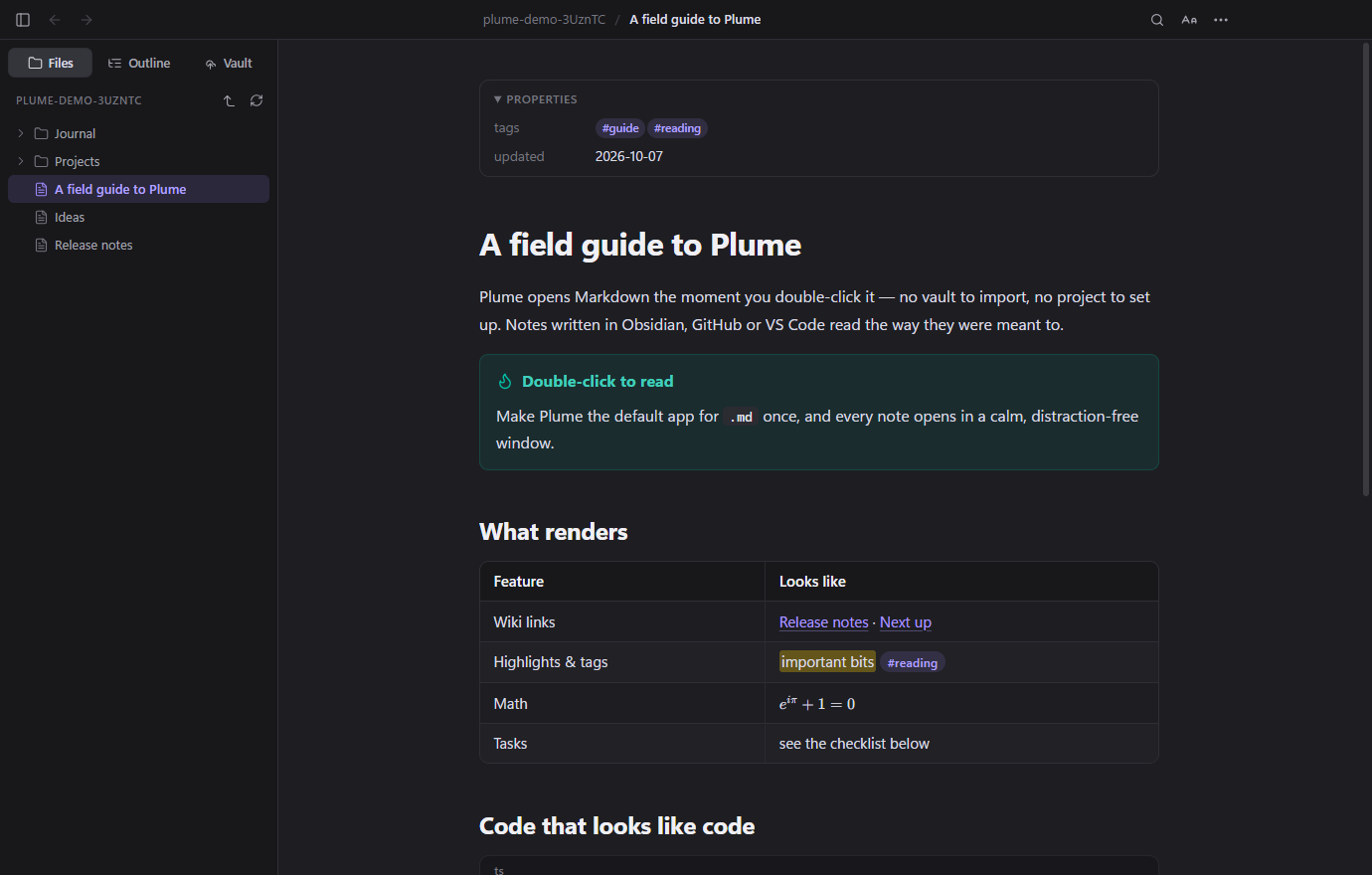The height and width of the screenshot is (875, 1372).
Task: Open text size settings icon
Action: (x=1189, y=20)
